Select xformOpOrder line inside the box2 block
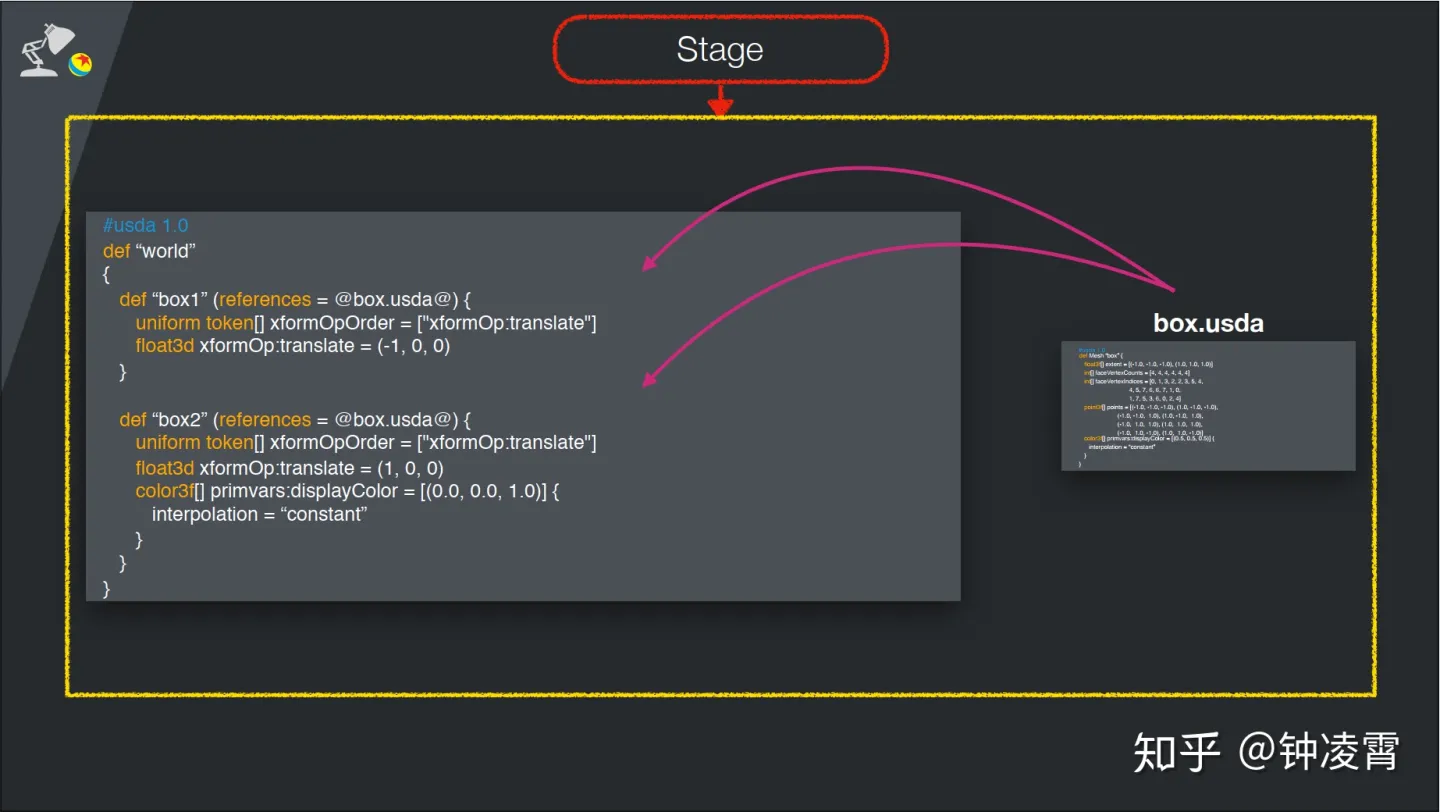1440x812 pixels. (366, 442)
